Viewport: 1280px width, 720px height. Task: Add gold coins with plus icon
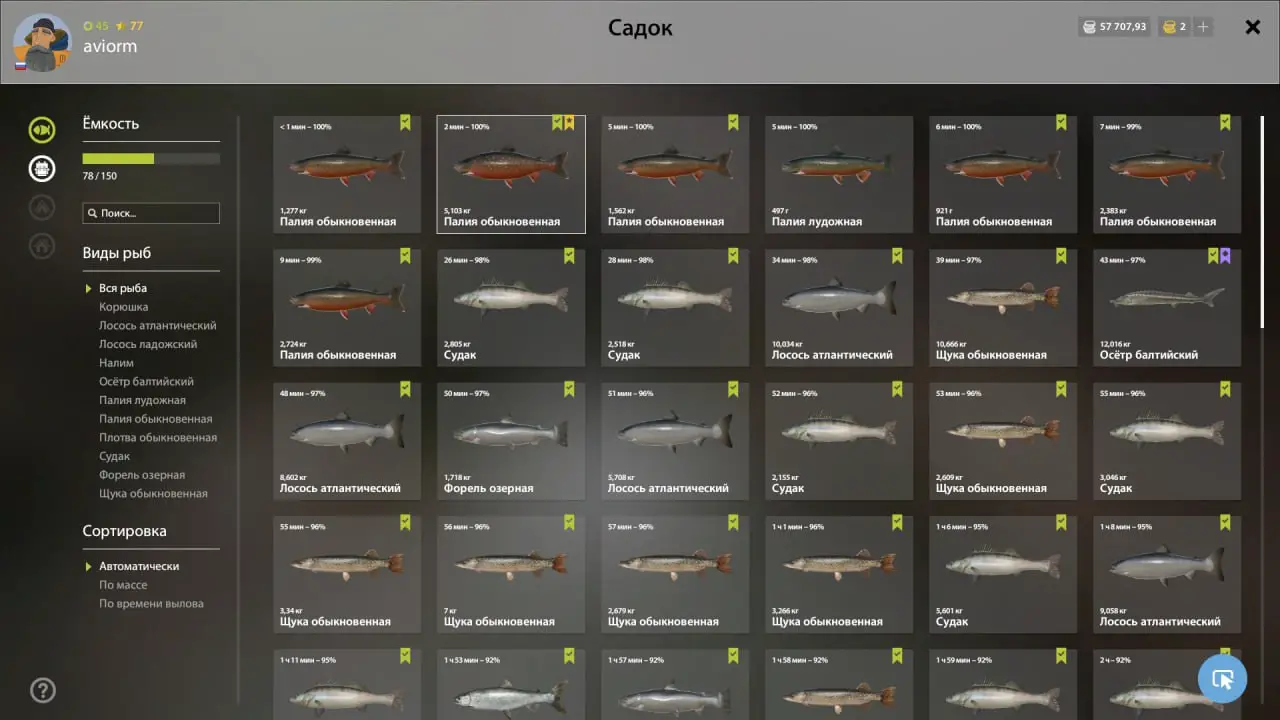(x=1203, y=27)
